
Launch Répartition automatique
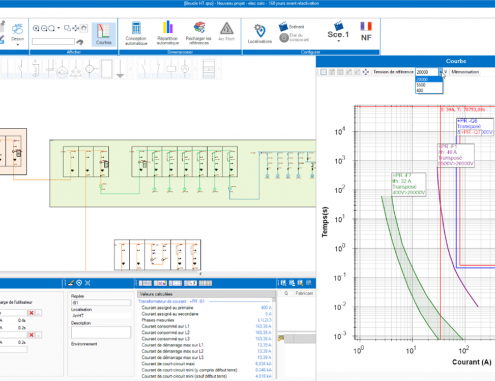(168, 33)
